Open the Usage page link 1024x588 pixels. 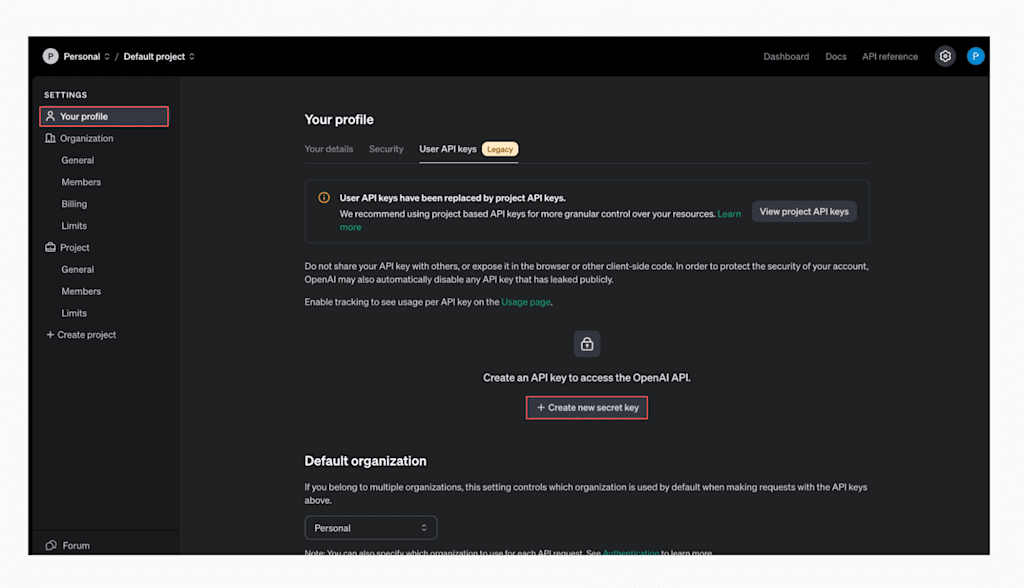coord(526,302)
